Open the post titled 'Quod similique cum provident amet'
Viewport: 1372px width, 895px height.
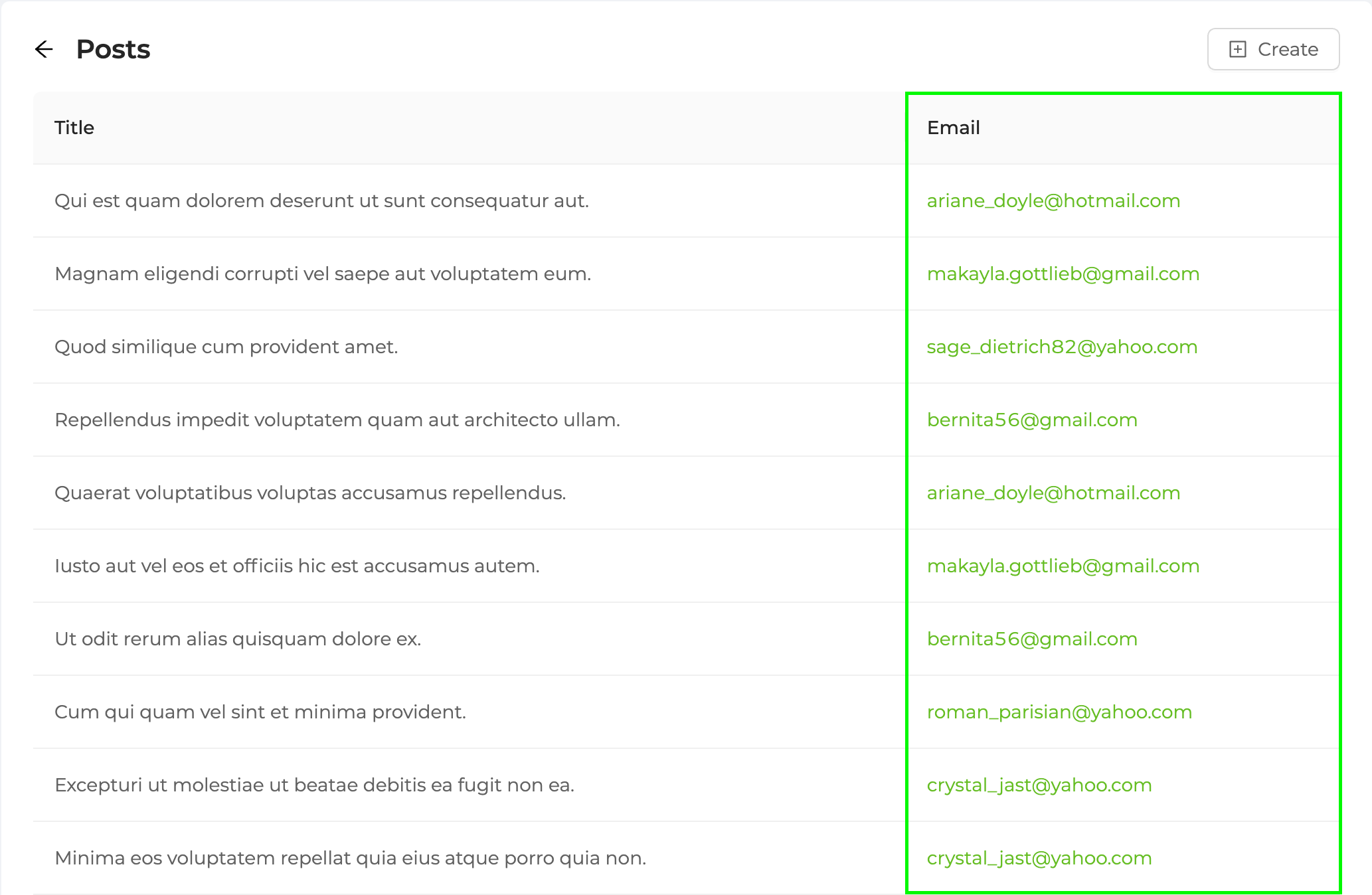(x=226, y=347)
